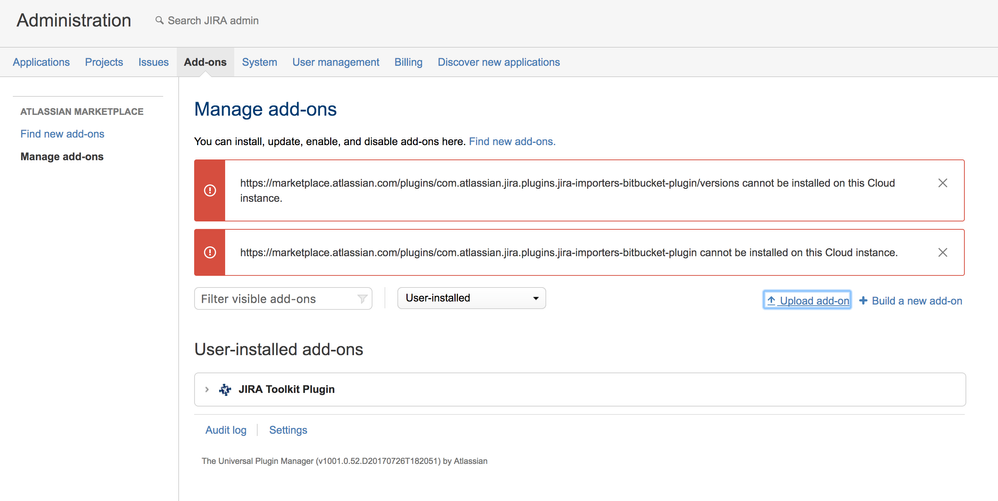
Task: Click Build a new add-on
Action: pyautogui.click(x=911, y=300)
